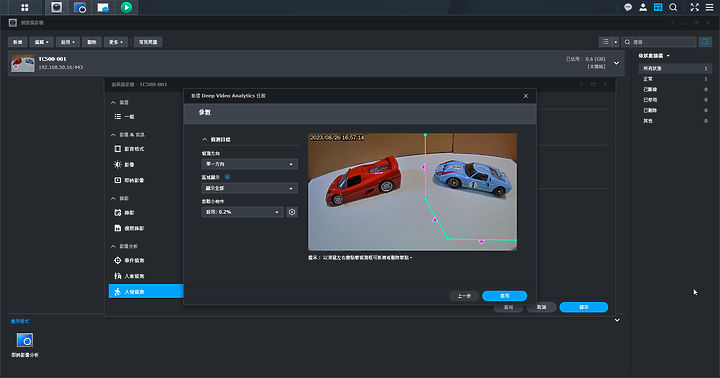This screenshot has width=720, height=378.
Task: Click the camera search input field
Action: click(659, 42)
